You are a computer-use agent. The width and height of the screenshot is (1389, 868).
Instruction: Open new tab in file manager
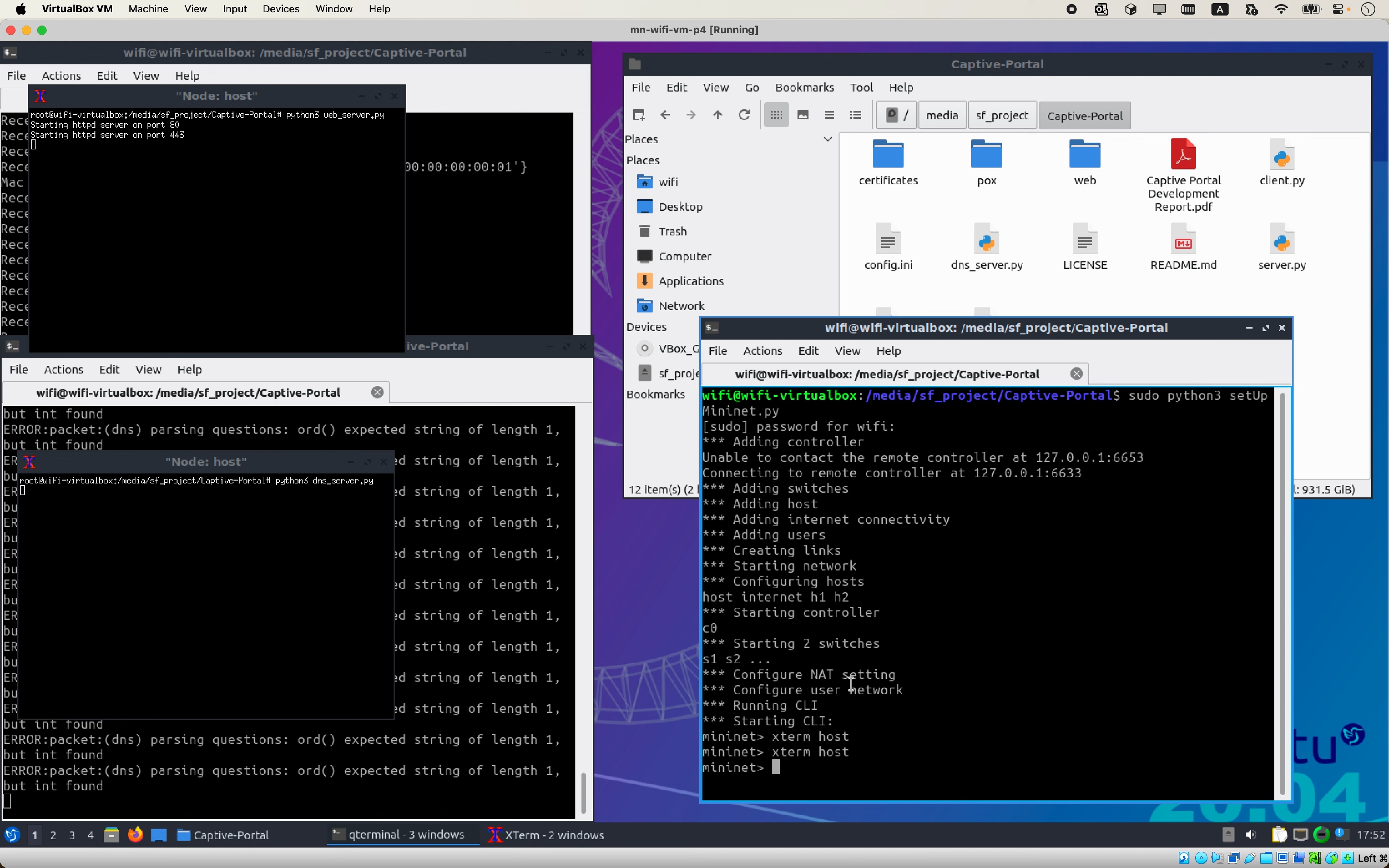(x=638, y=115)
